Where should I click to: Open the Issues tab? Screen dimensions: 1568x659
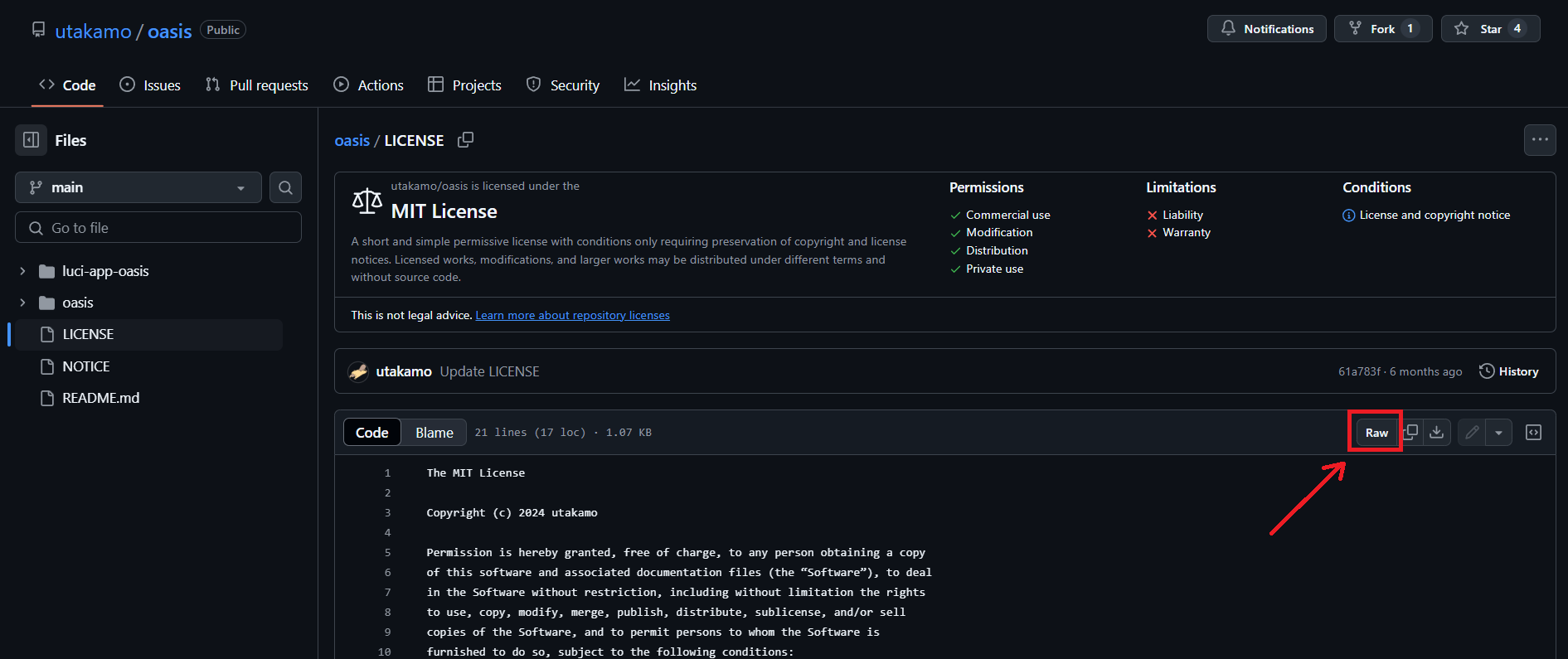150,85
